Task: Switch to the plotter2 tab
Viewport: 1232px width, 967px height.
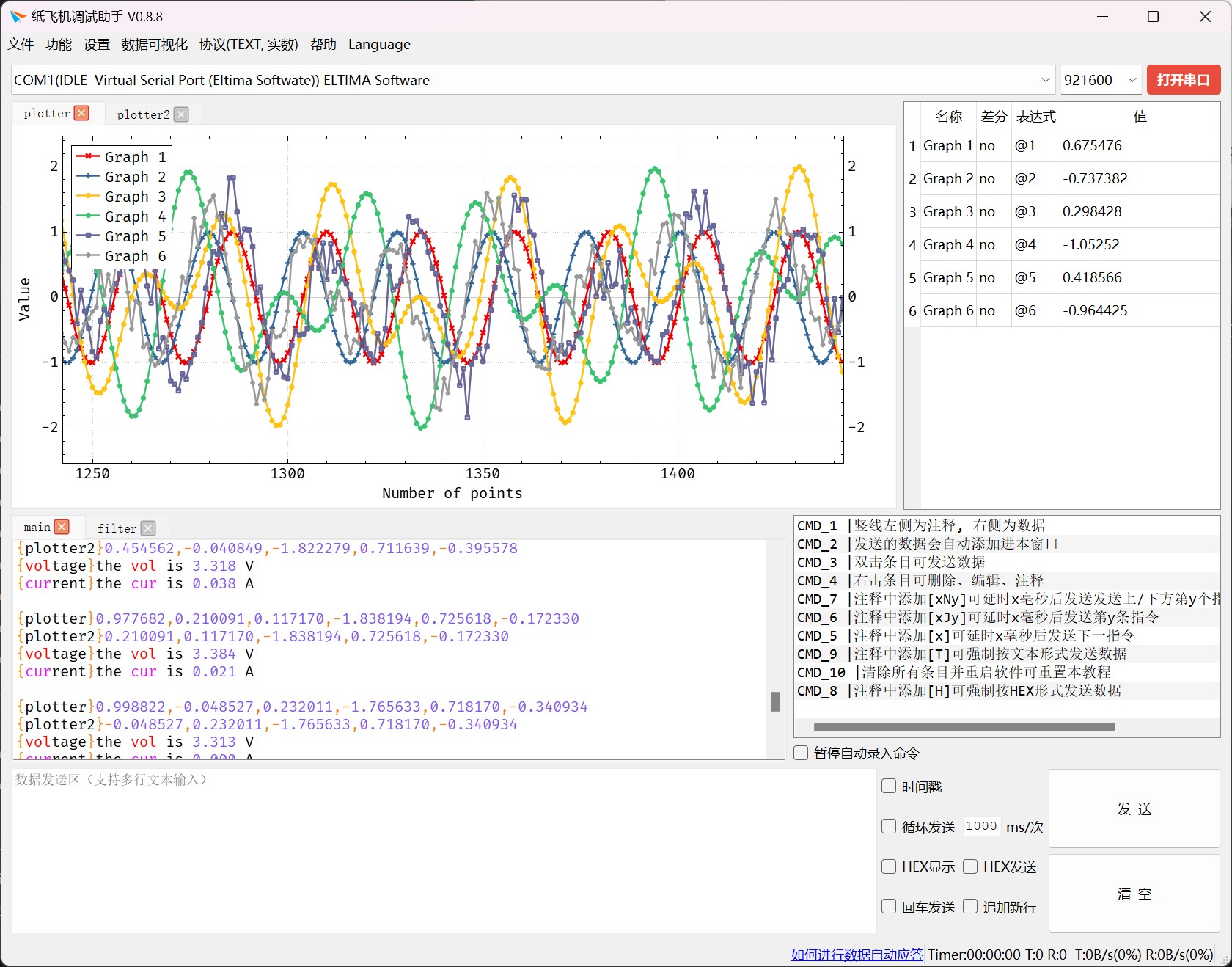Action: (143, 114)
